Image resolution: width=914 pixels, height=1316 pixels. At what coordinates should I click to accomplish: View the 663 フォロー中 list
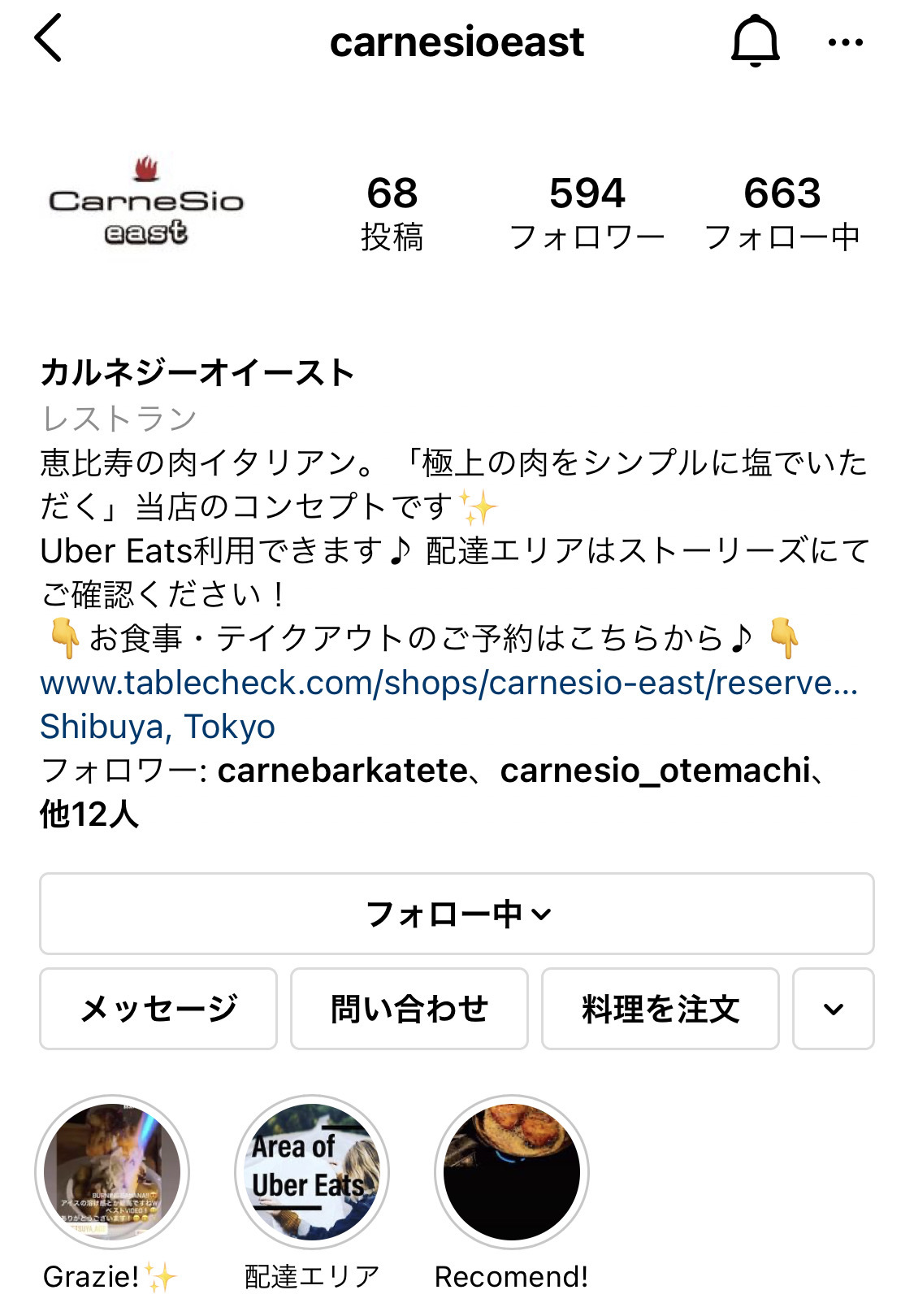782,213
